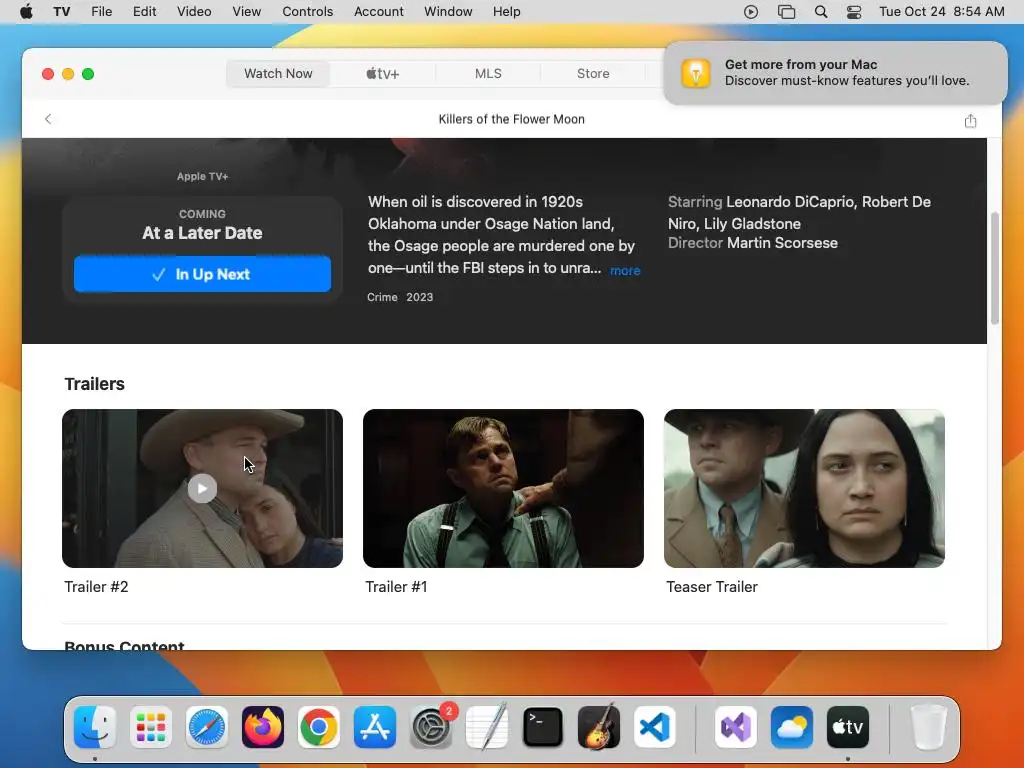1024x768 pixels.
Task: Click the Apple TV icon in the Dock
Action: tap(848, 727)
